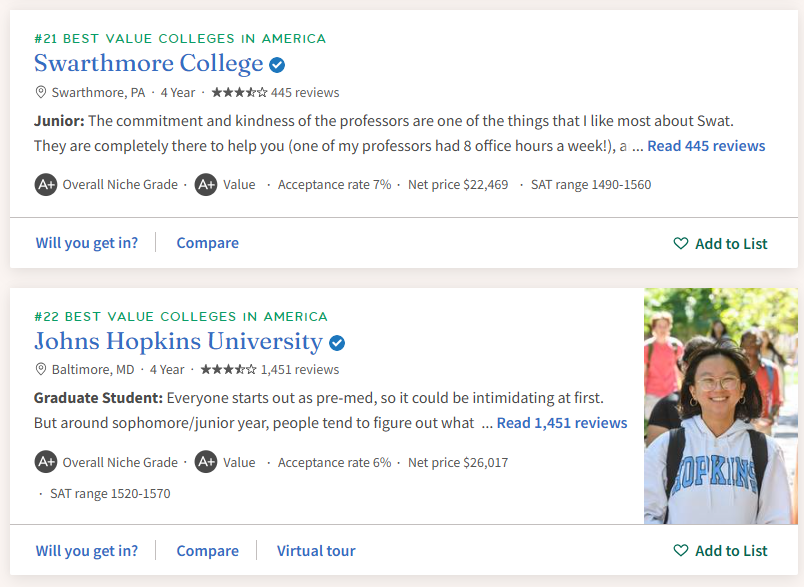Open Johns Hopkins Virtual tour
804x587 pixels.
[x=316, y=551]
